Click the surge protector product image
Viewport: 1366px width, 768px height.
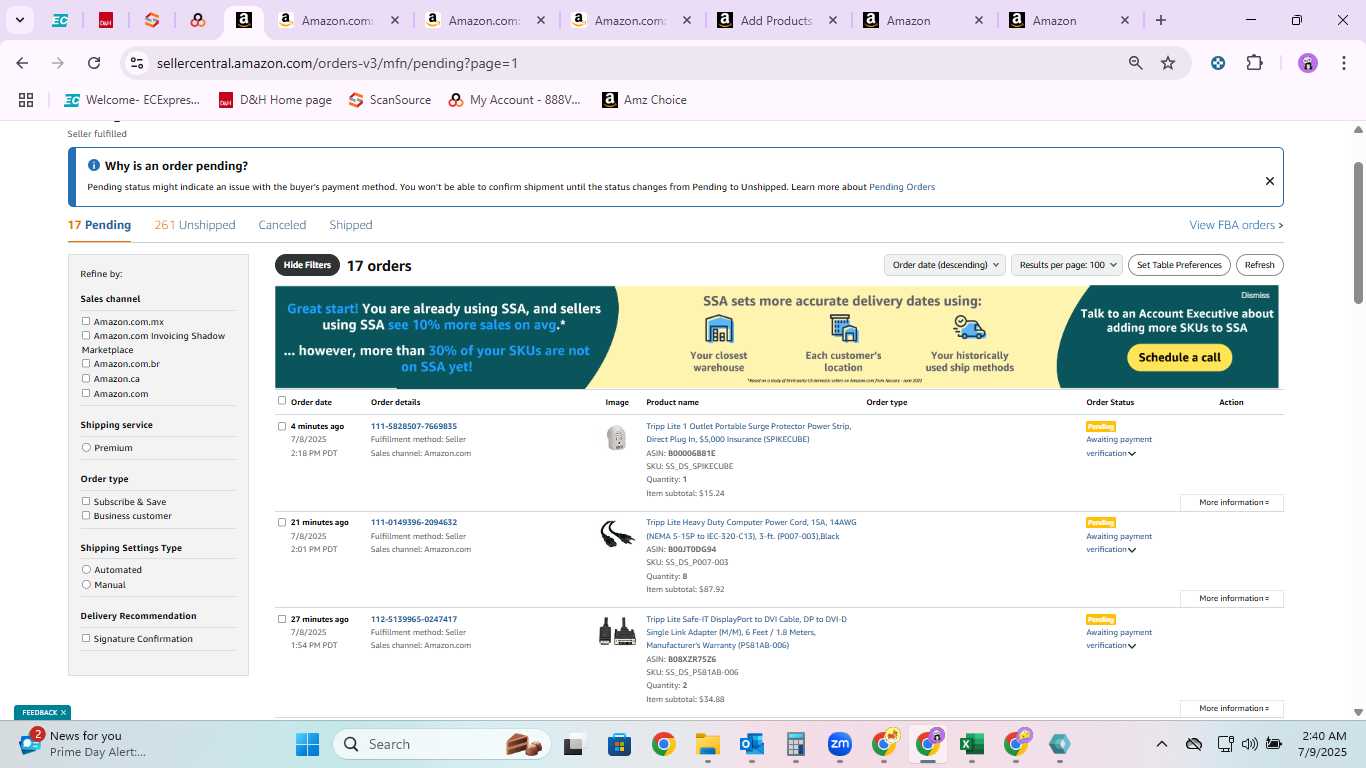click(x=617, y=438)
